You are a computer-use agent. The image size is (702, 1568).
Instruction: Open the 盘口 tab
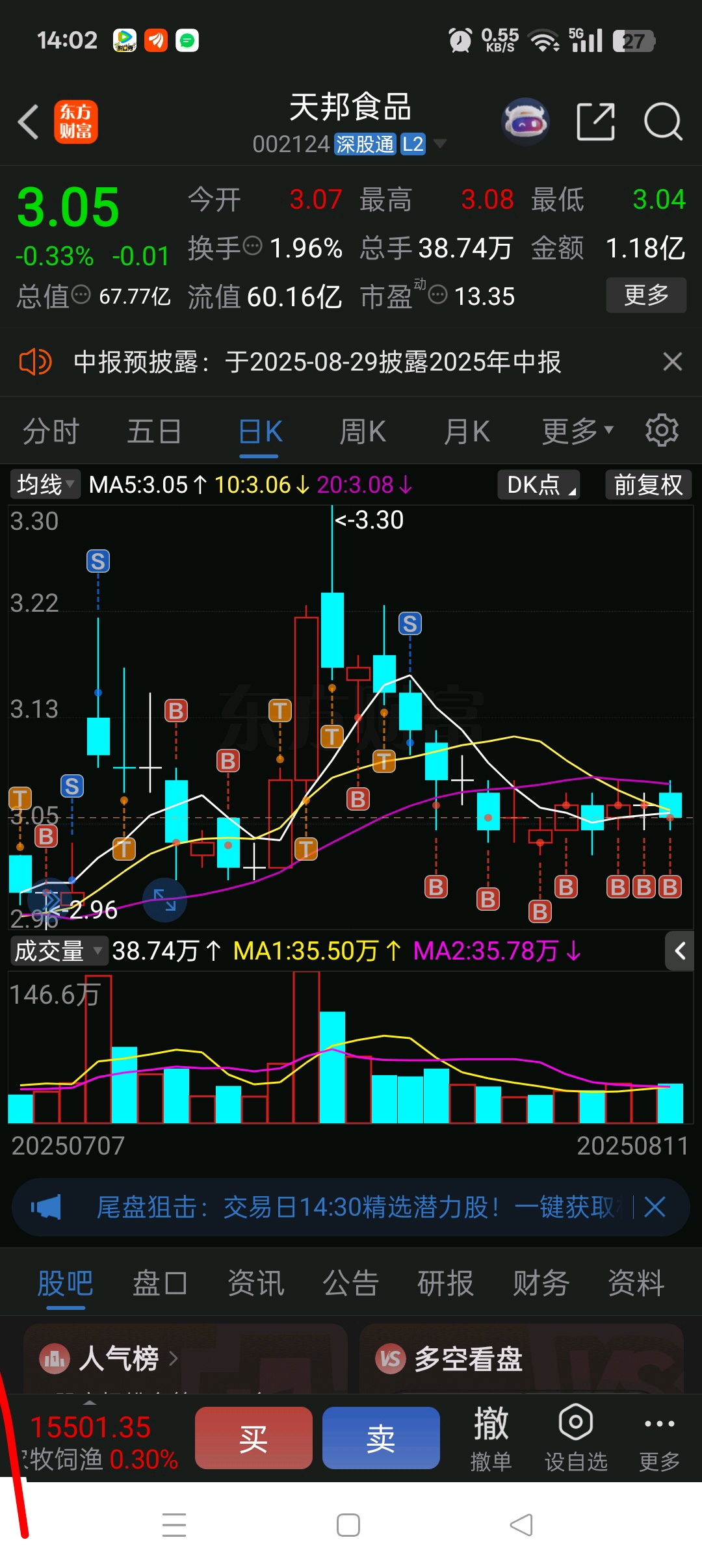pos(161,1283)
